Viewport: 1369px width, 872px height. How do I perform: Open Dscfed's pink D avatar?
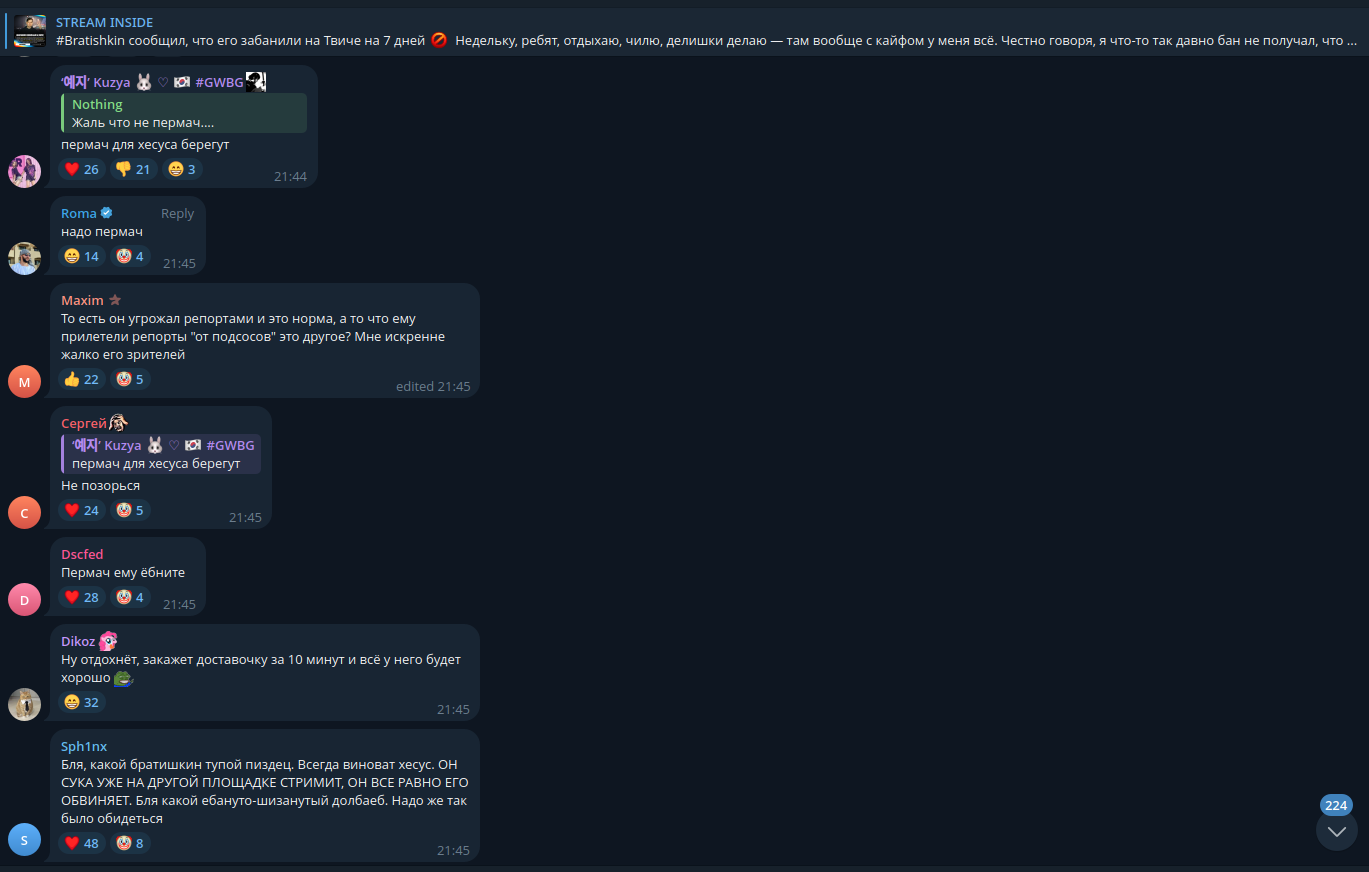[24, 599]
